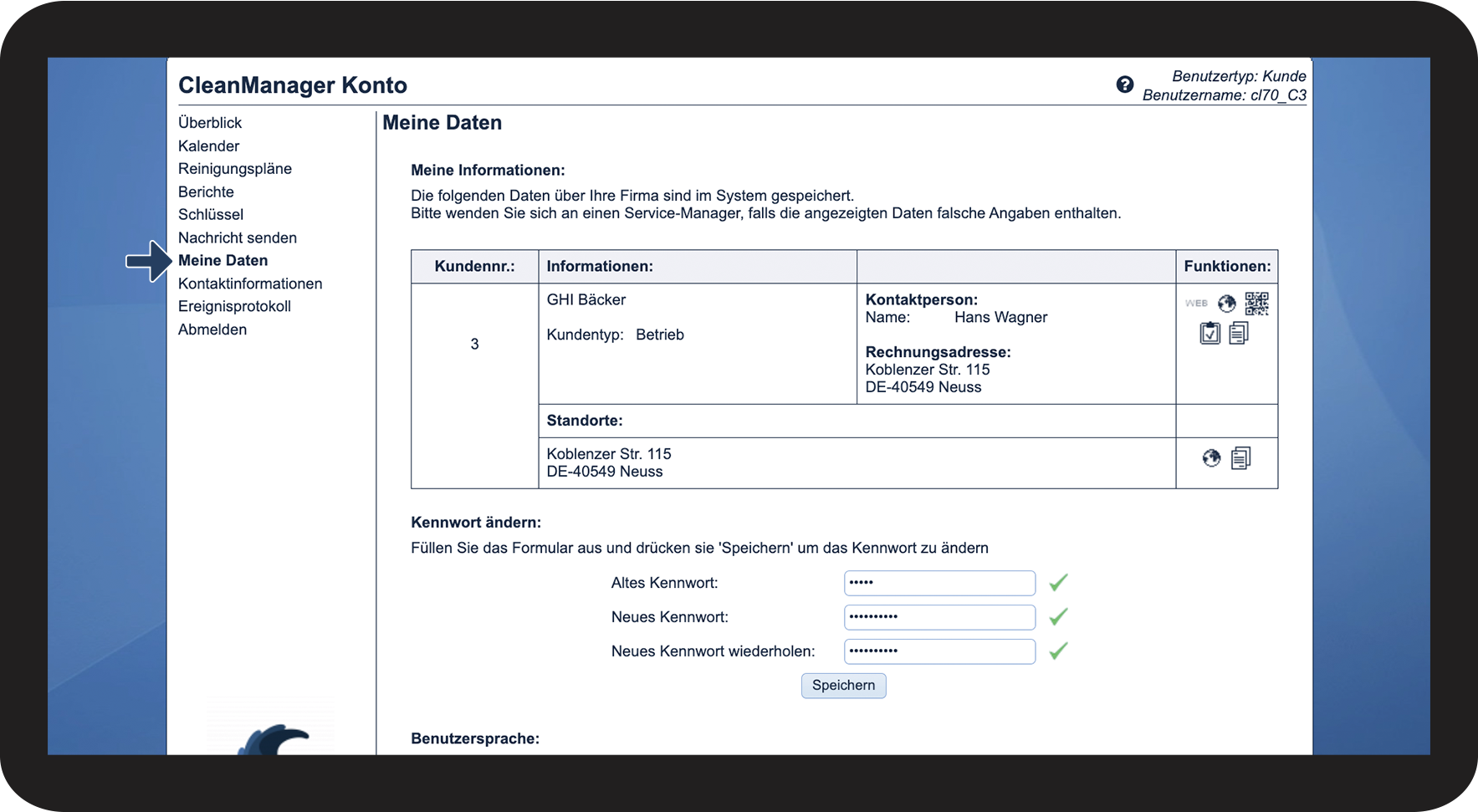Open Kontaktinformationen page
Viewport: 1478px width, 812px height.
tap(250, 284)
